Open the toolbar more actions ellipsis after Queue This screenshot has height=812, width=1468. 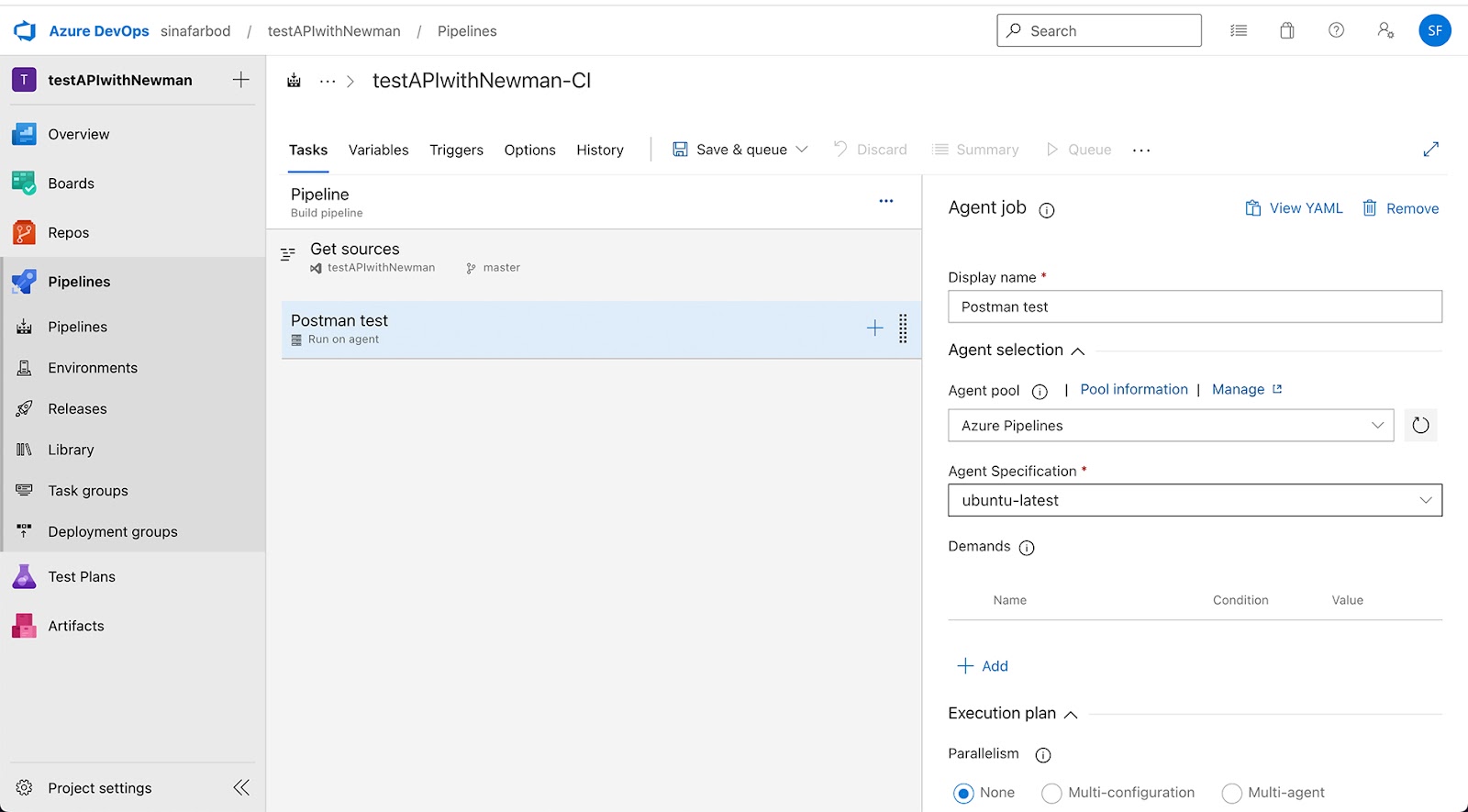click(1141, 150)
